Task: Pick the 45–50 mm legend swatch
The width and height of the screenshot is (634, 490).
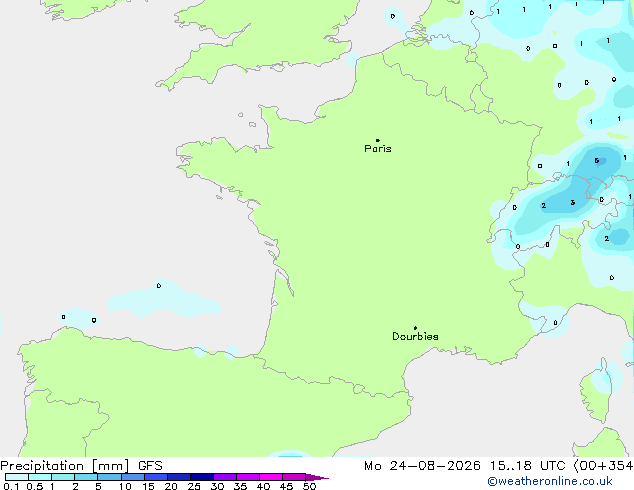Action: 294,477
